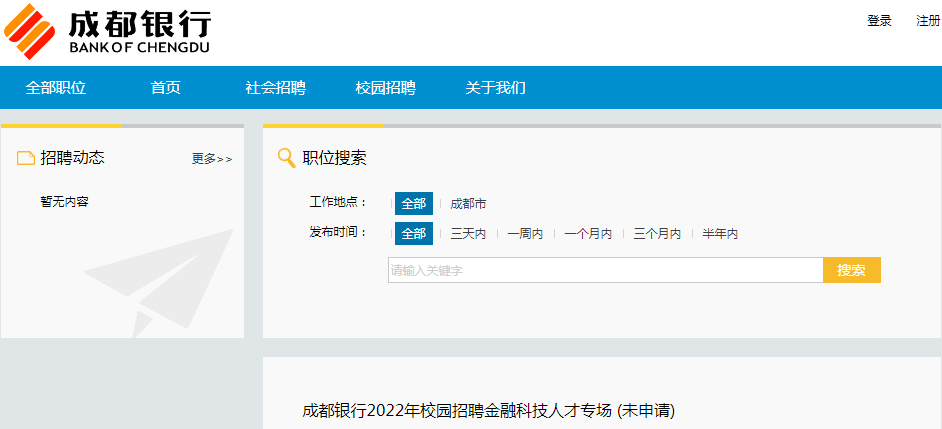
Task: Select 全部 for 工作地点 filter
Action: [x=413, y=203]
